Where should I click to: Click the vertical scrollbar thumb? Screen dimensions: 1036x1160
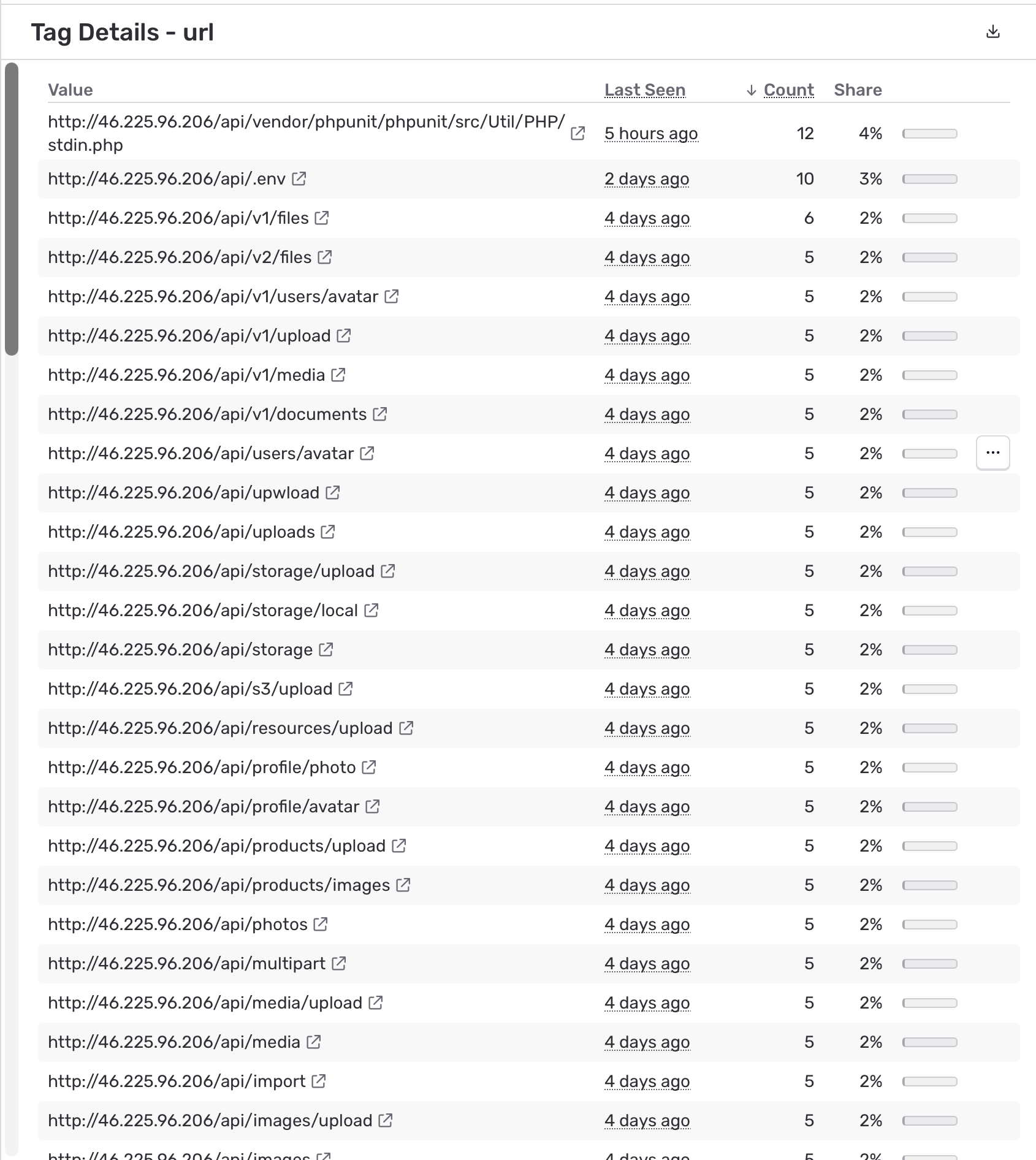coord(12,208)
